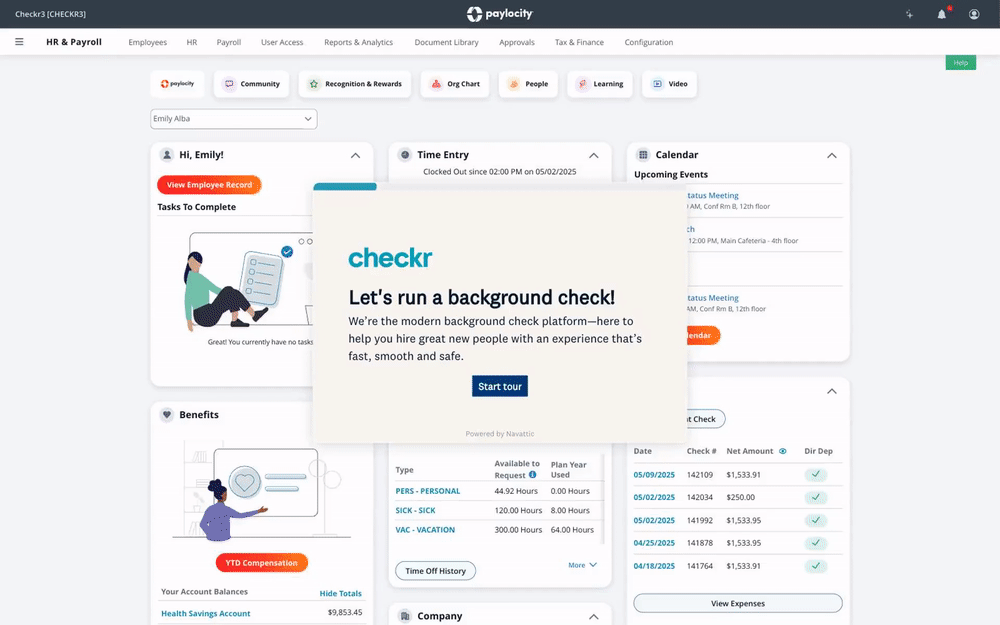
Task: Click the Hide Totals link
Action: coord(341,593)
